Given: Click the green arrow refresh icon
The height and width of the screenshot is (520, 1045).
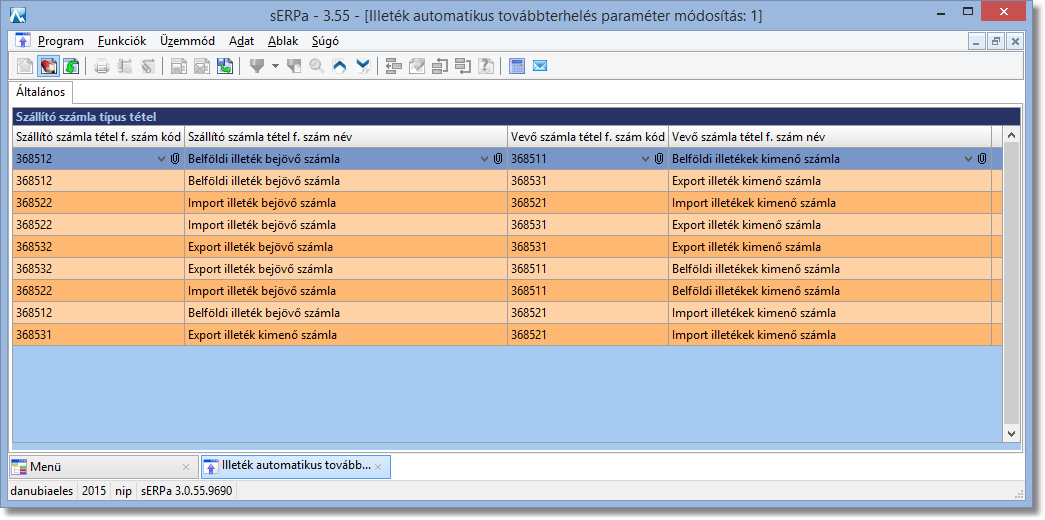Looking at the screenshot, I should [x=71, y=67].
